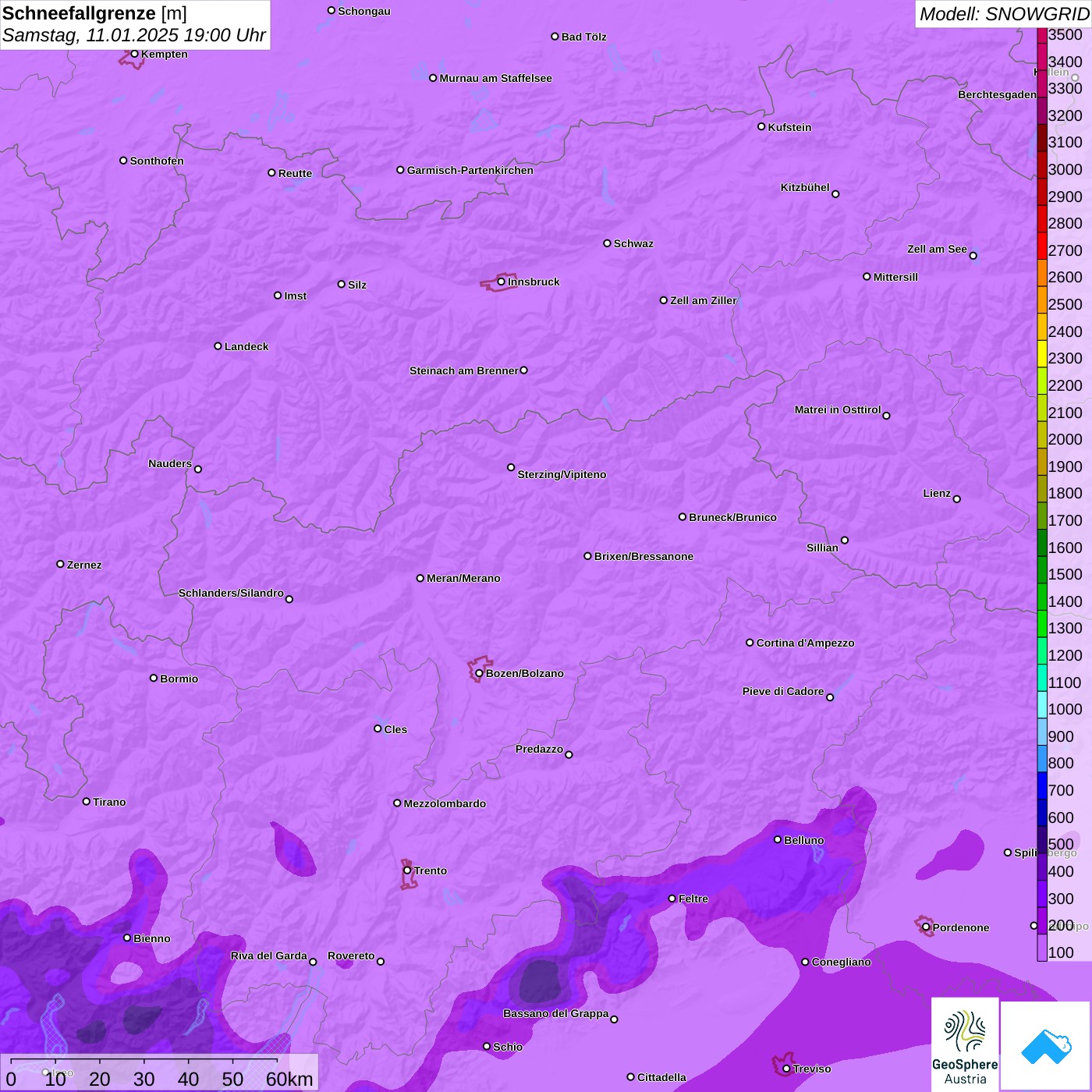The image size is (1092, 1092).
Task: Click the map scale bar
Action: click(144, 1060)
